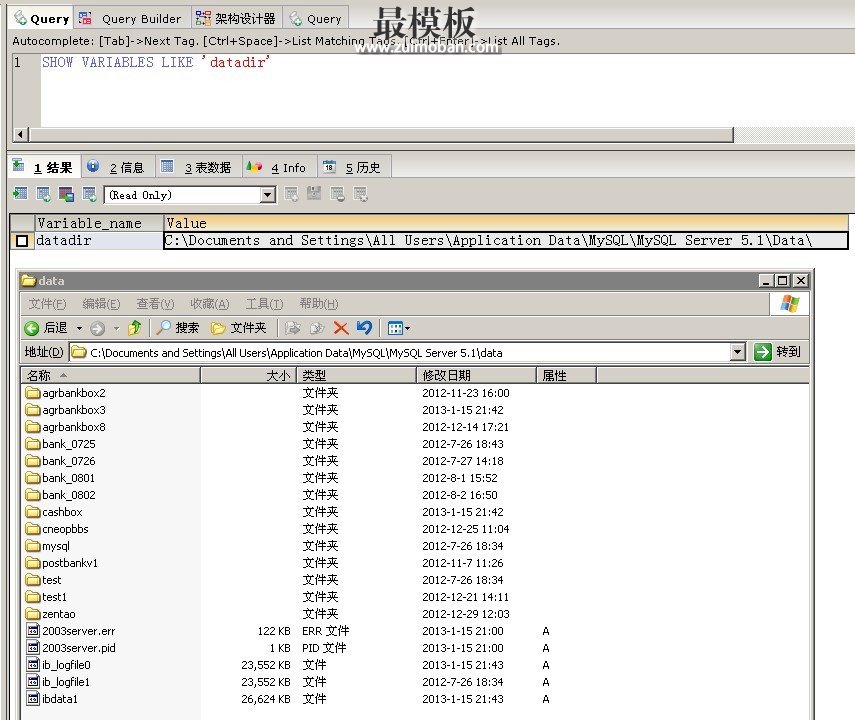Select the 1 结果 result tab
The height and width of the screenshot is (720, 855).
[45, 167]
